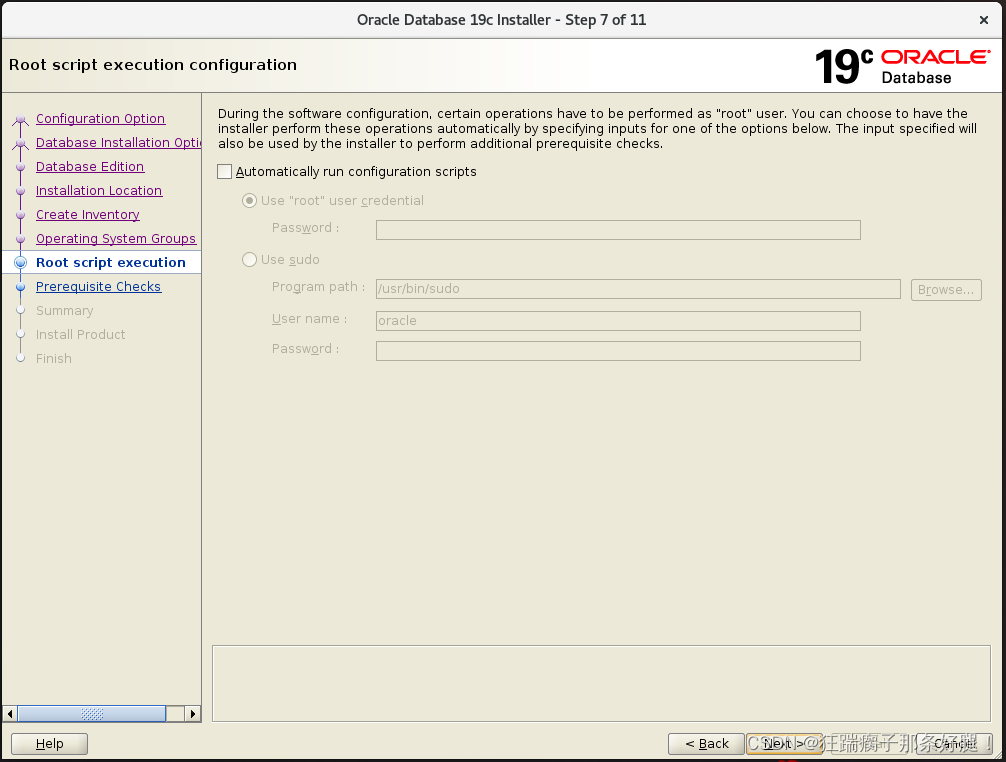Click the User name field containing oracle

tap(618, 321)
